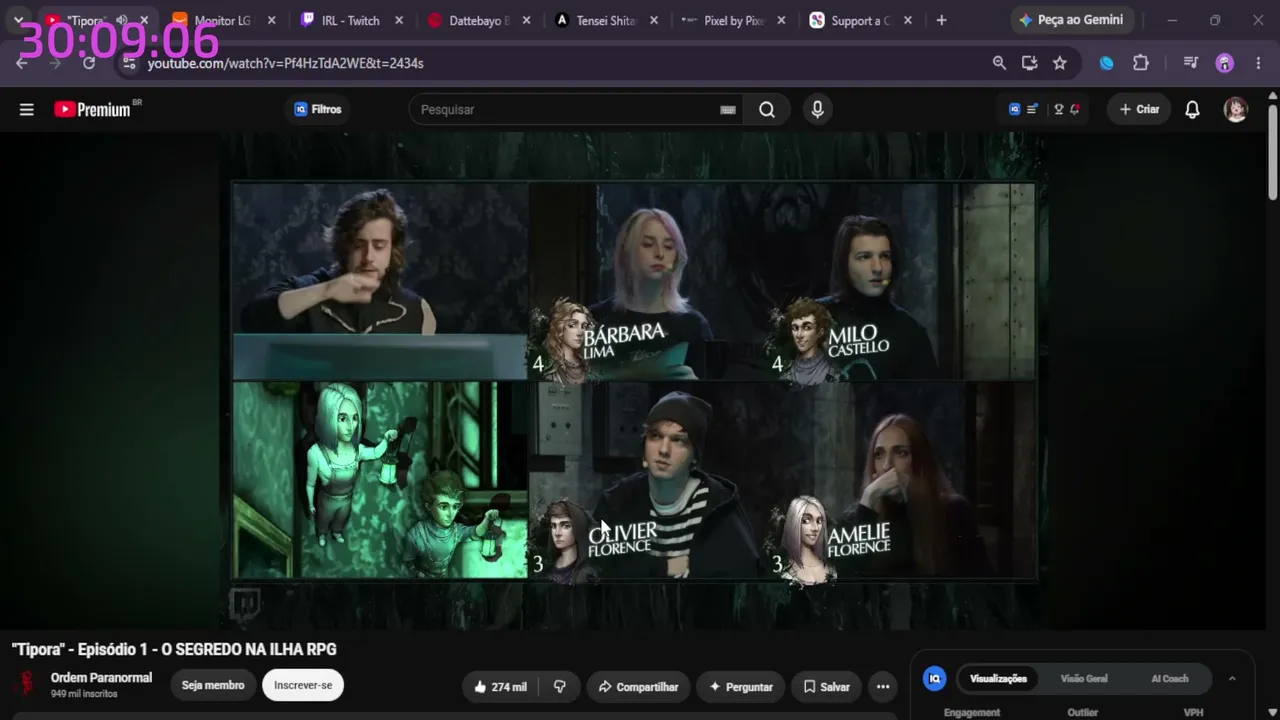1280x720 pixels.
Task: Open a new browser tab
Action: (941, 20)
